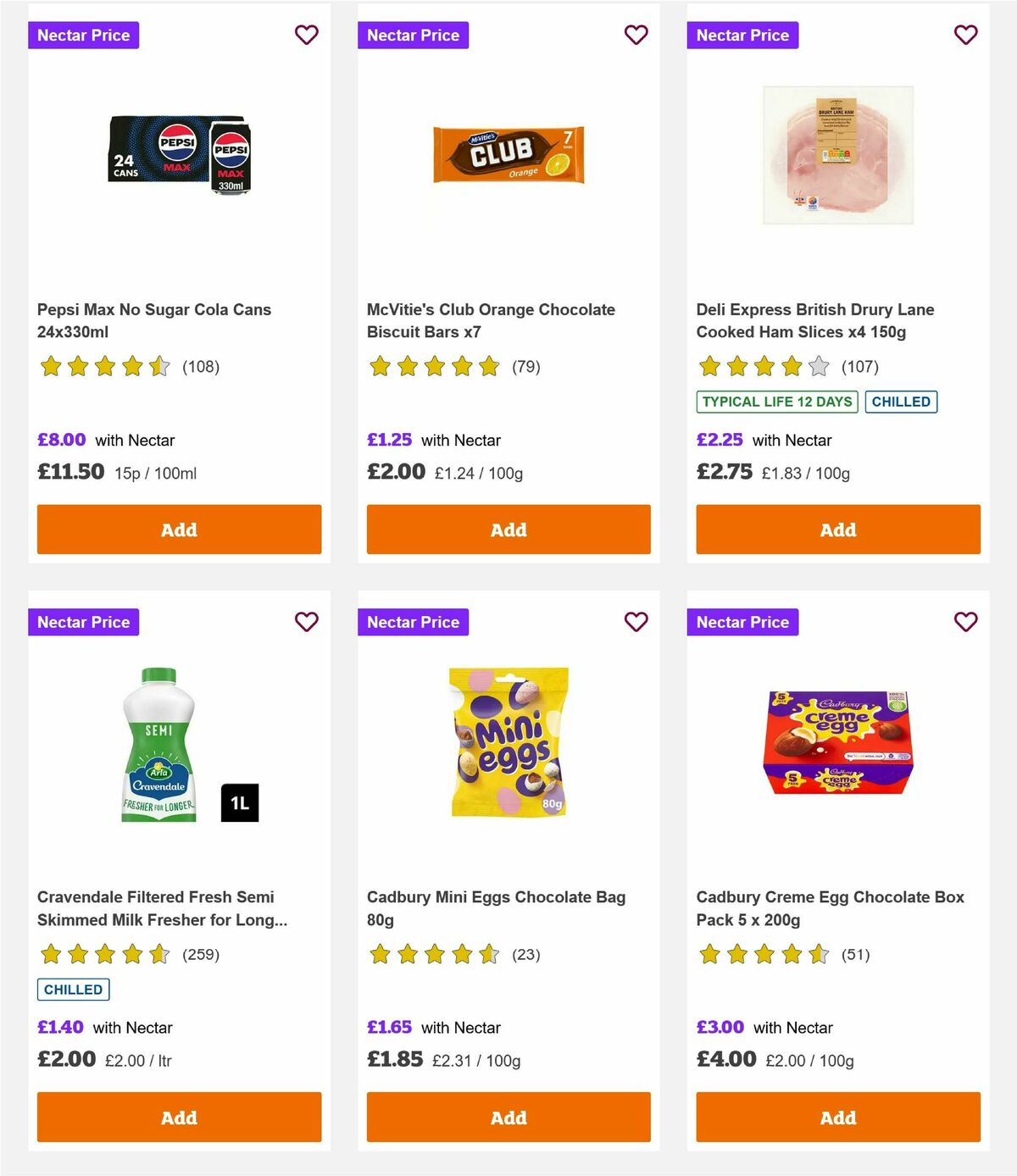This screenshot has height=1176, width=1017.
Task: Open the Cravendale Filtered Fresh milk product page
Action: 157,907
